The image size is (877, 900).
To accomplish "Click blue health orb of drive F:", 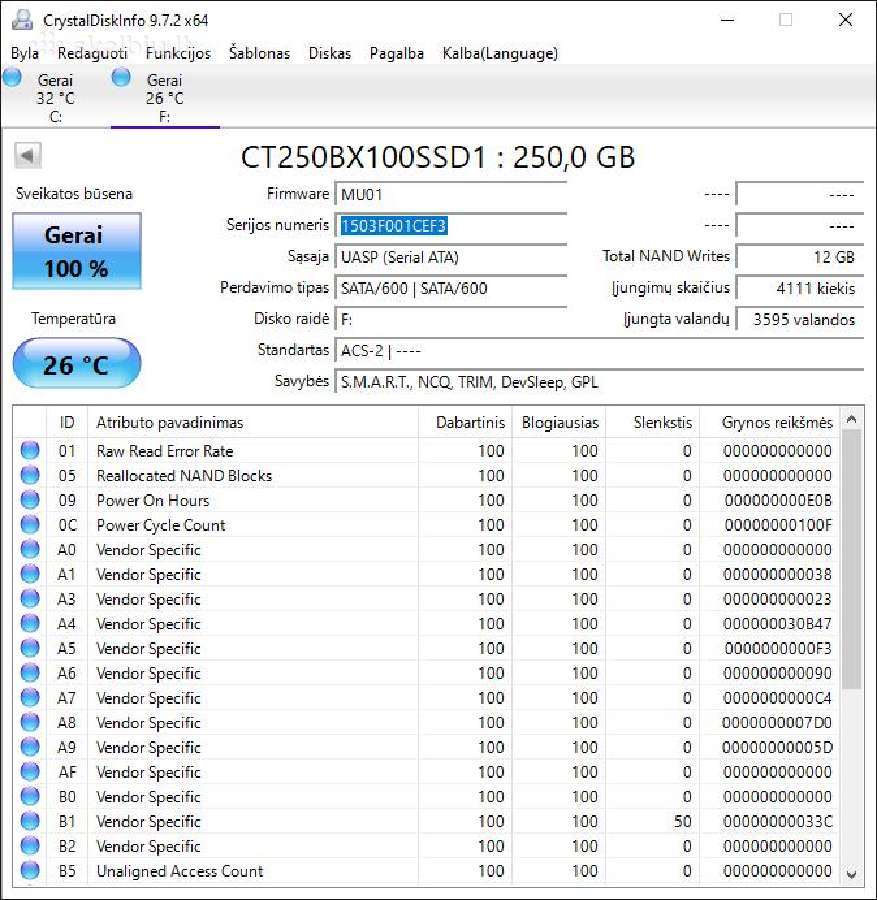I will (121, 77).
